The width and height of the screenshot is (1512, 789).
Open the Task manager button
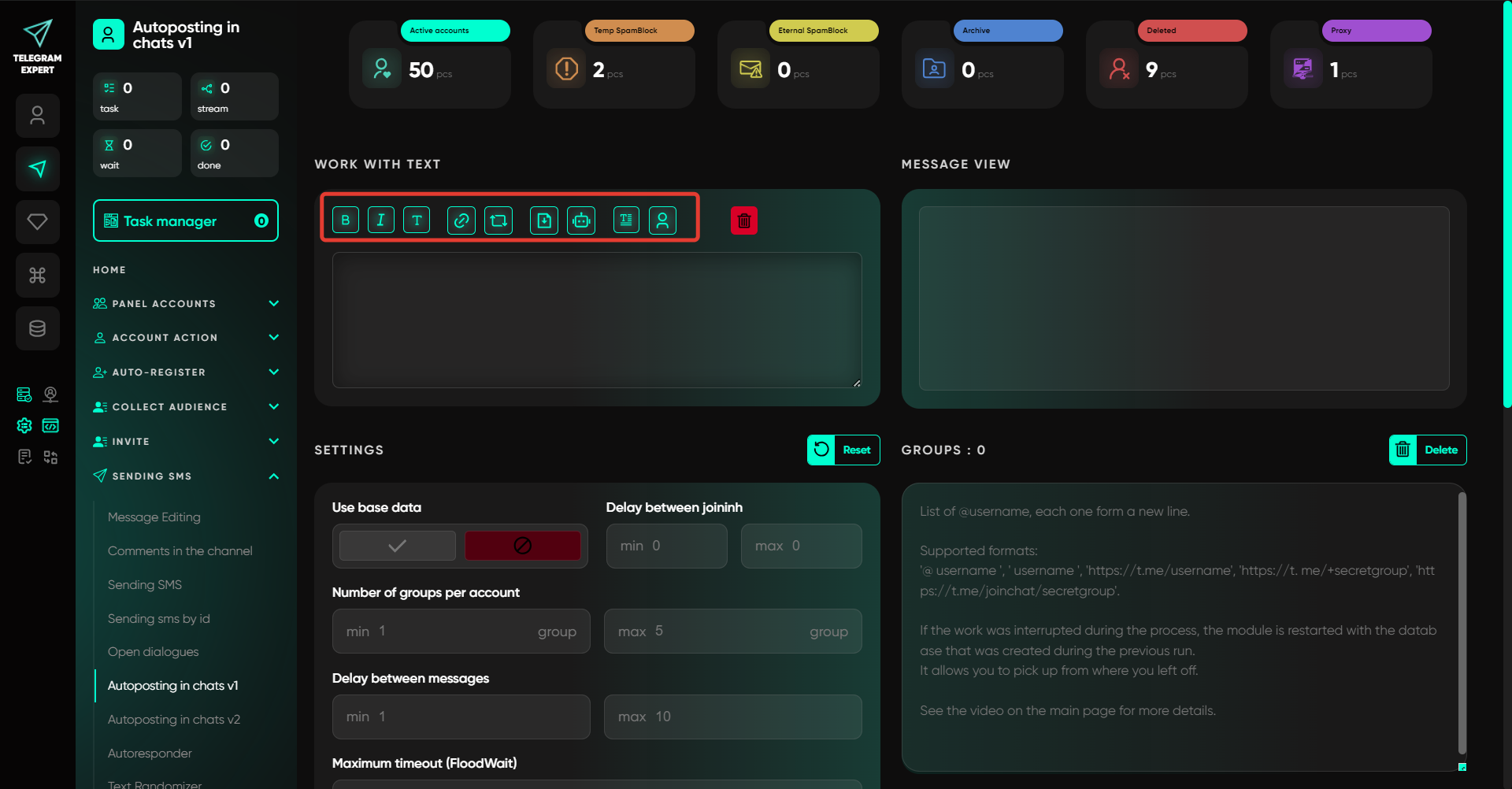(186, 221)
